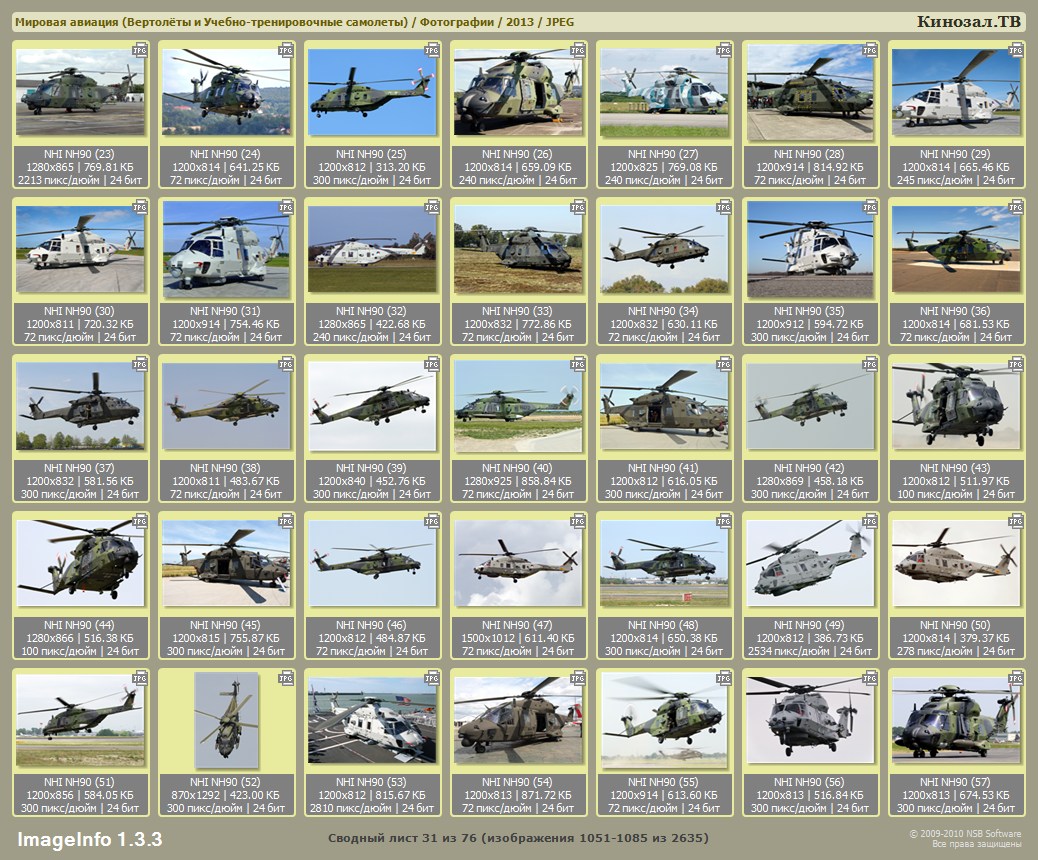Click the 'Сводный лист 31 из 76' footer text
Screen dimensions: 1038x860
[x=402, y=838]
